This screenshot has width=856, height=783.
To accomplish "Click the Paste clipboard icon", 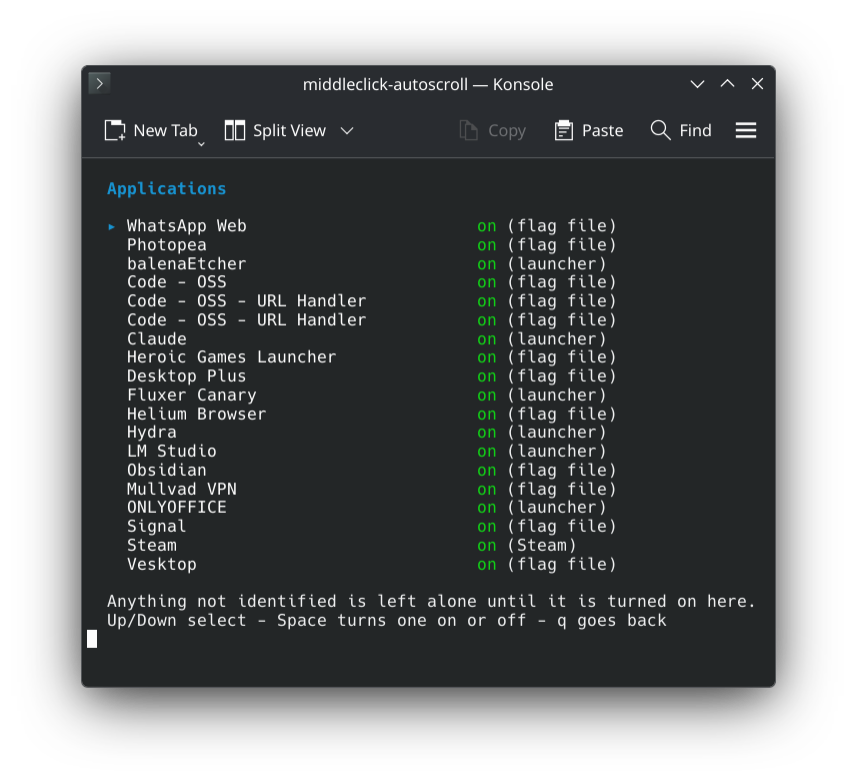I will click(563, 130).
